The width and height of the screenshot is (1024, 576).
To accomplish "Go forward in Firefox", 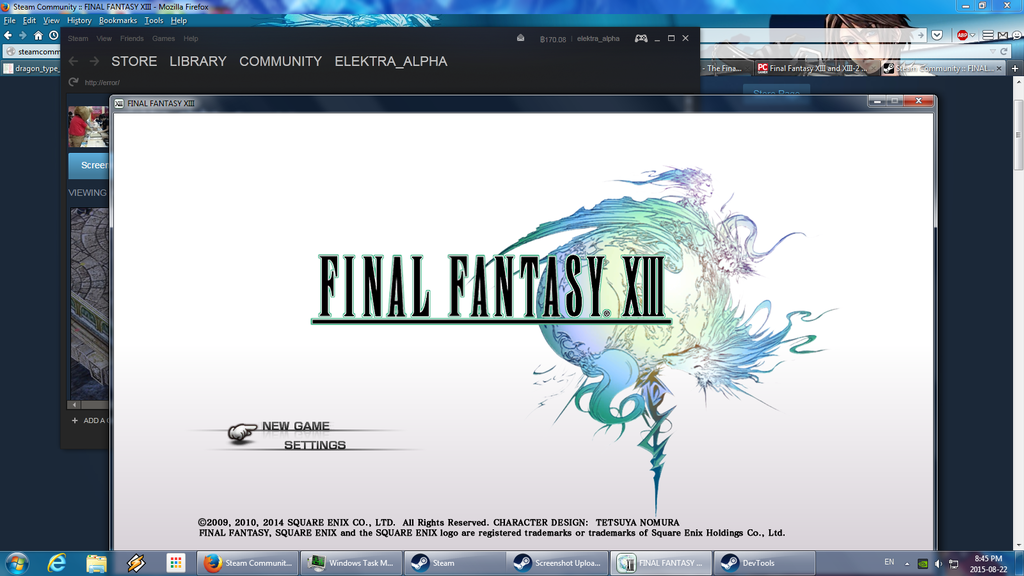I will 23,35.
